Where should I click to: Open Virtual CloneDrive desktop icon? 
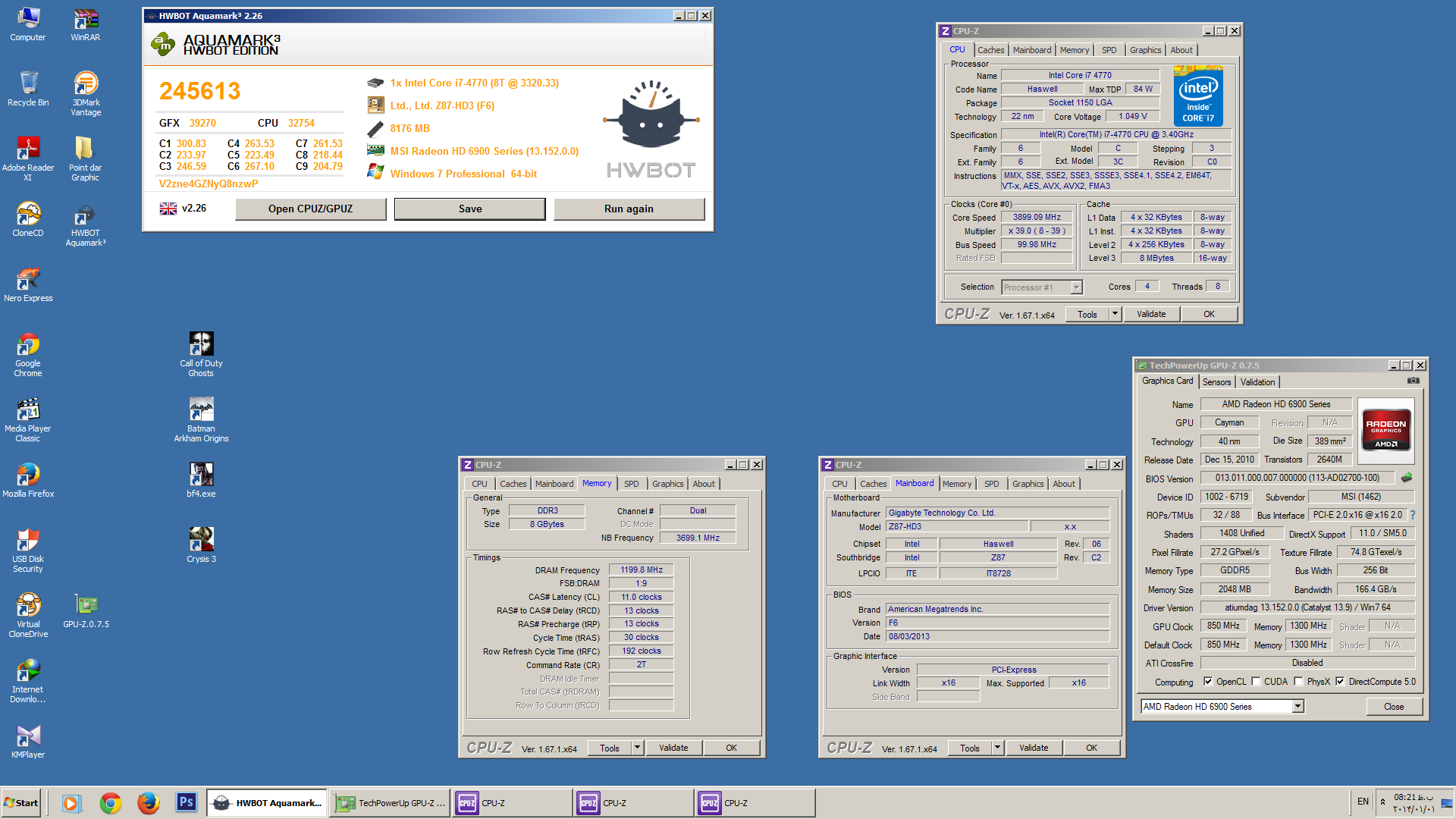28,616
